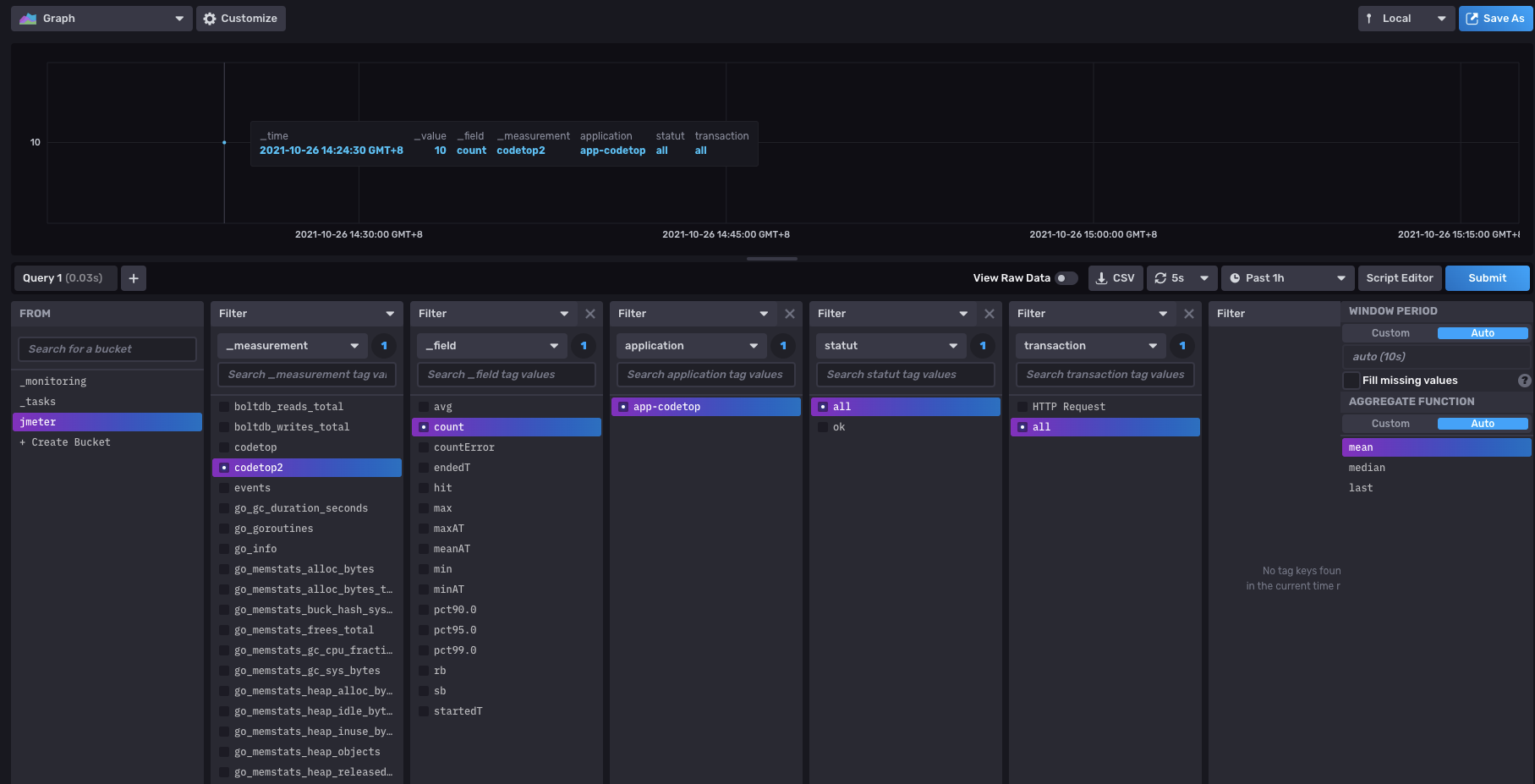Screen dimensions: 1535x784
Task: Click Search transaction tag values field
Action: tap(1105, 375)
